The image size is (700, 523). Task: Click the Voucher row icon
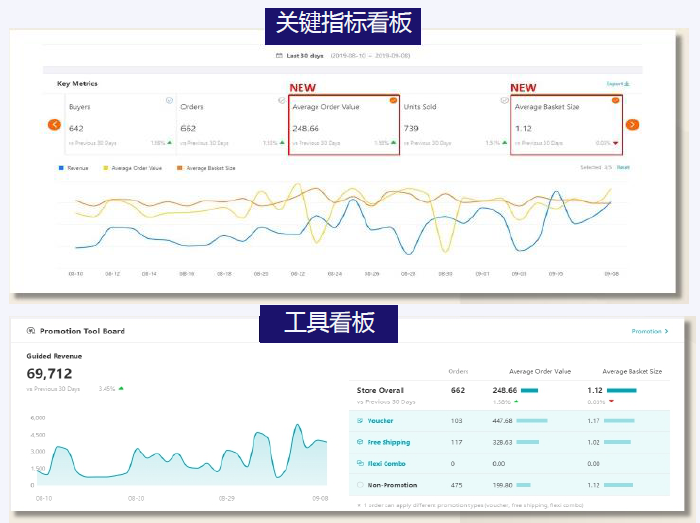pyautogui.click(x=360, y=420)
